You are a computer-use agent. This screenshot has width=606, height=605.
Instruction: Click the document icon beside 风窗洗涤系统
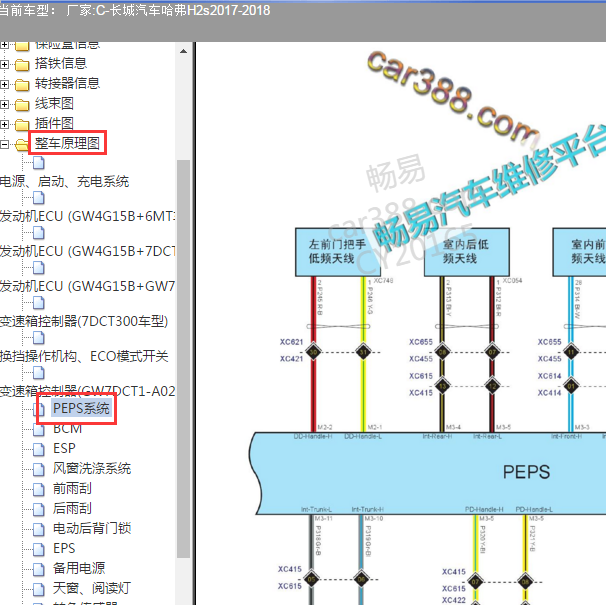(39, 469)
